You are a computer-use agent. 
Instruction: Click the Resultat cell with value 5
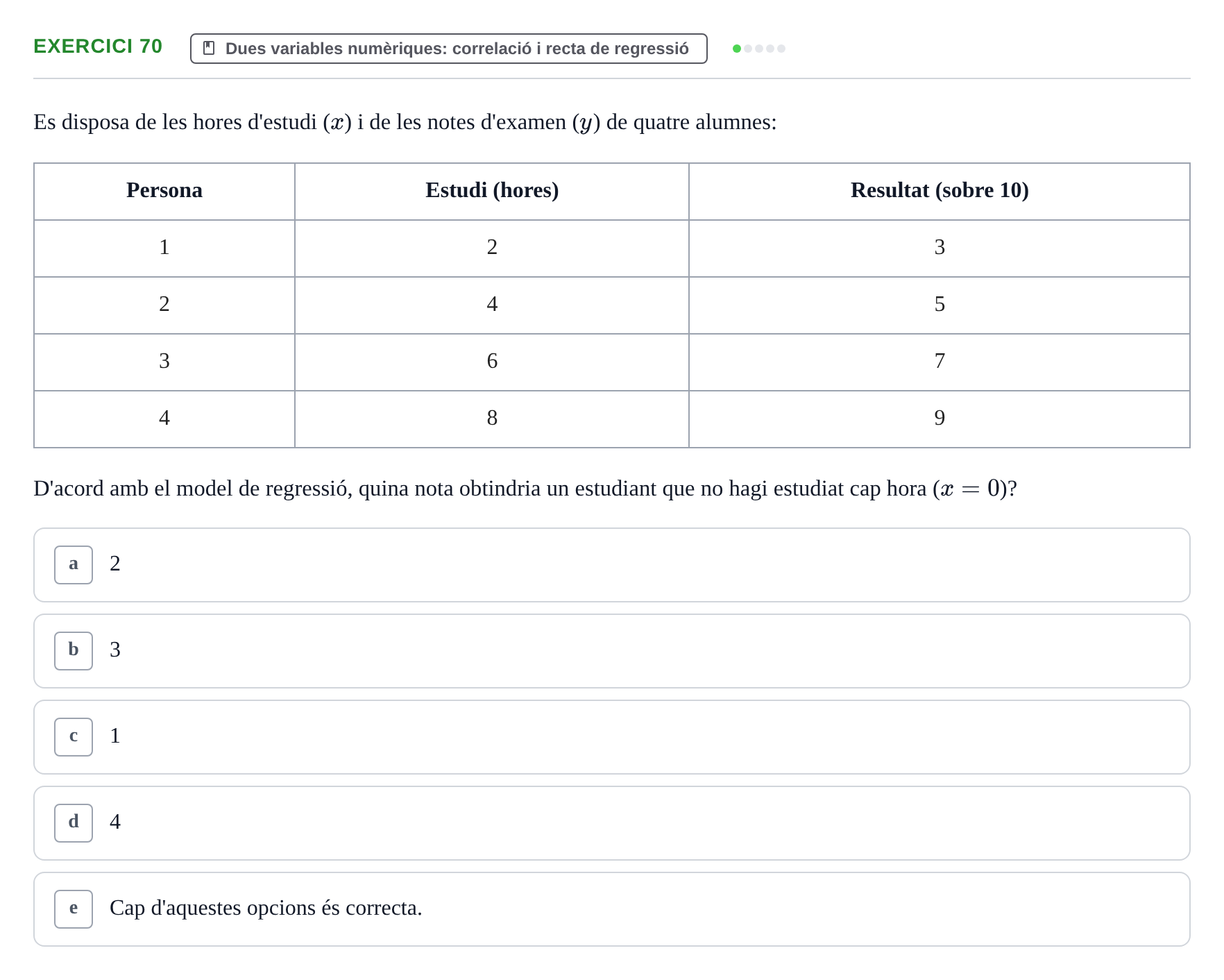pos(940,305)
